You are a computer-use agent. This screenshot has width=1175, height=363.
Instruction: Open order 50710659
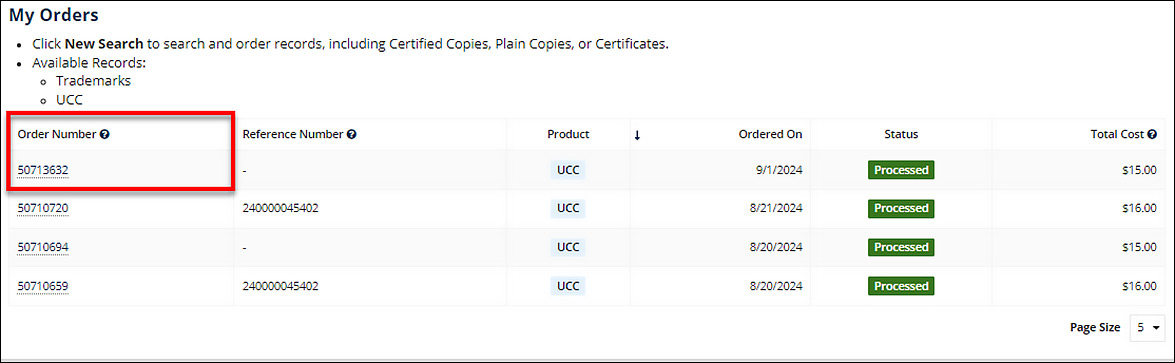(43, 286)
